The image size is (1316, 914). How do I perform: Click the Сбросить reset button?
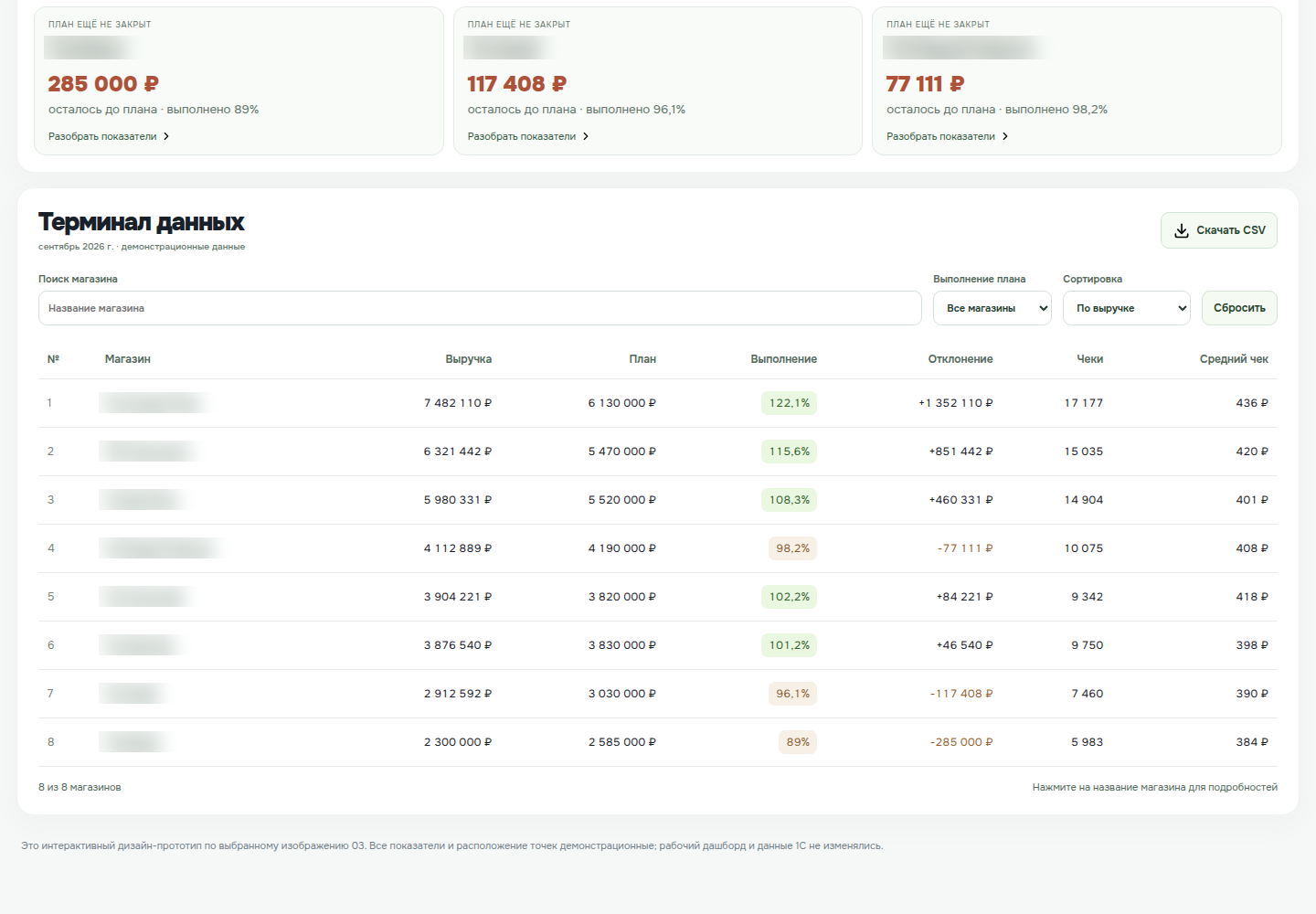pos(1239,308)
